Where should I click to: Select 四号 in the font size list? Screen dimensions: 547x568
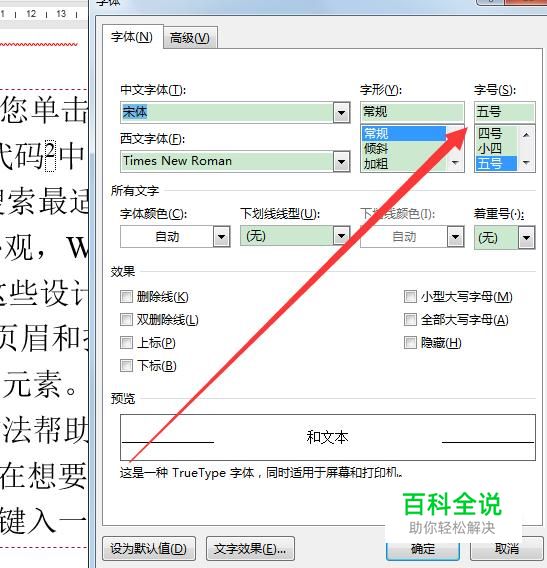click(x=496, y=134)
